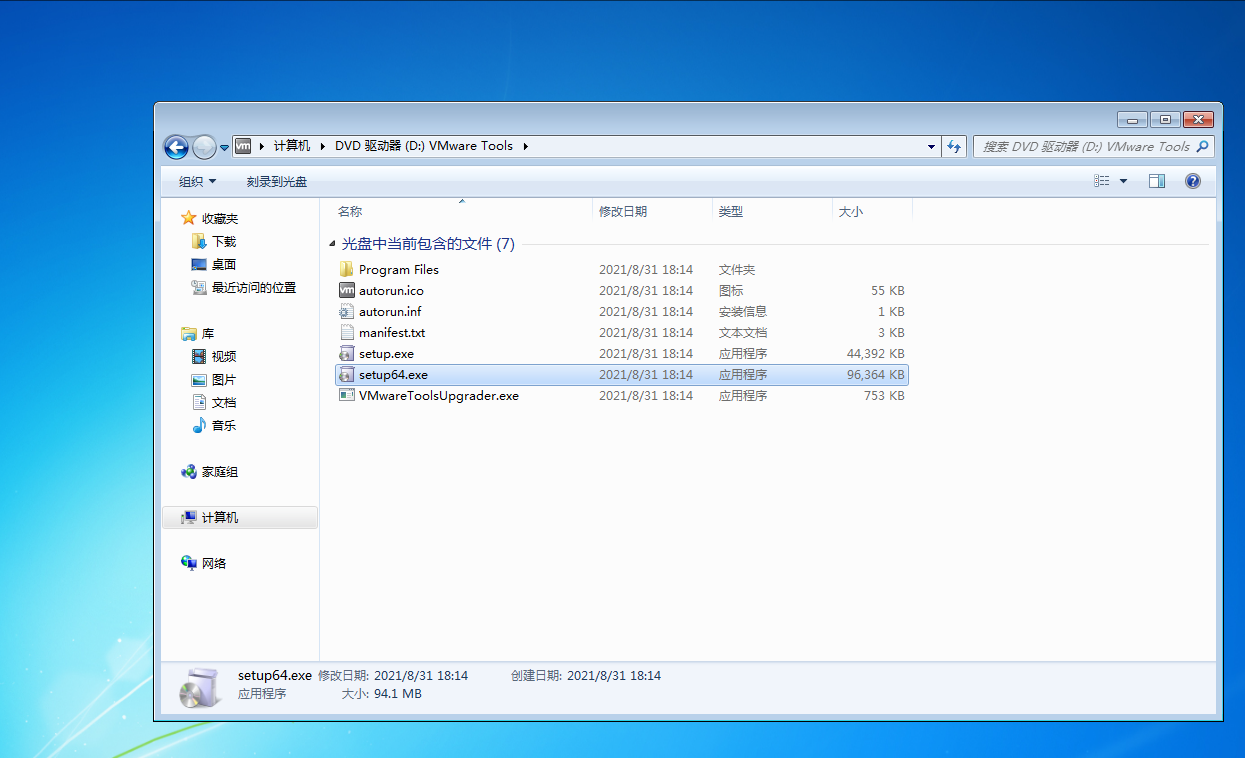Click the change view icon
1245x758 pixels.
(x=1102, y=181)
